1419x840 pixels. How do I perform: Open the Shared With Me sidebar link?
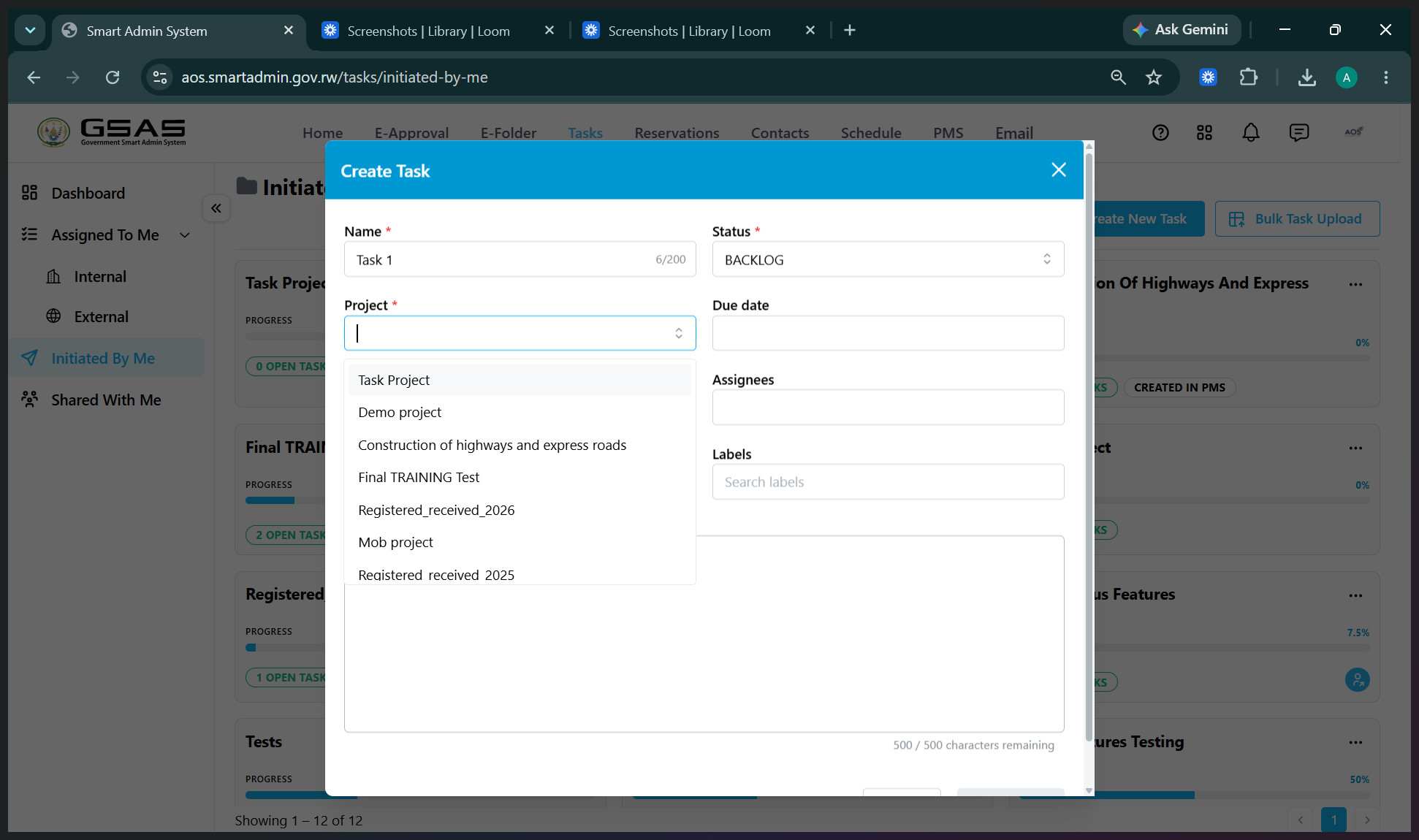click(x=106, y=400)
